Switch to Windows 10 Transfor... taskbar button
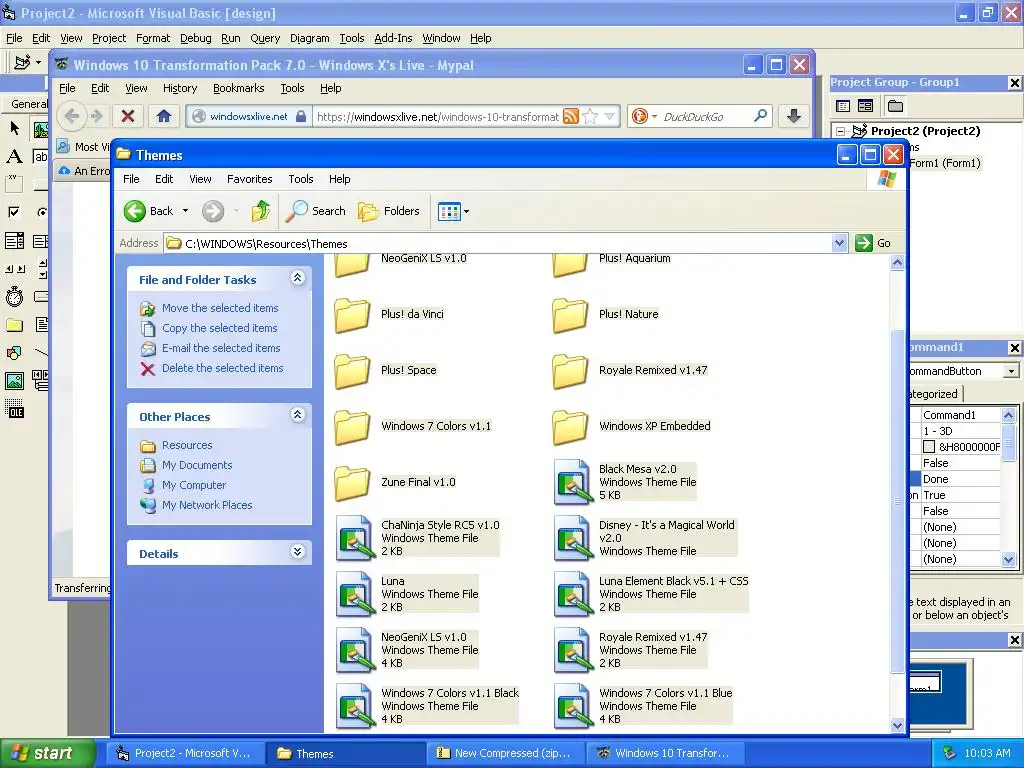 (666, 753)
